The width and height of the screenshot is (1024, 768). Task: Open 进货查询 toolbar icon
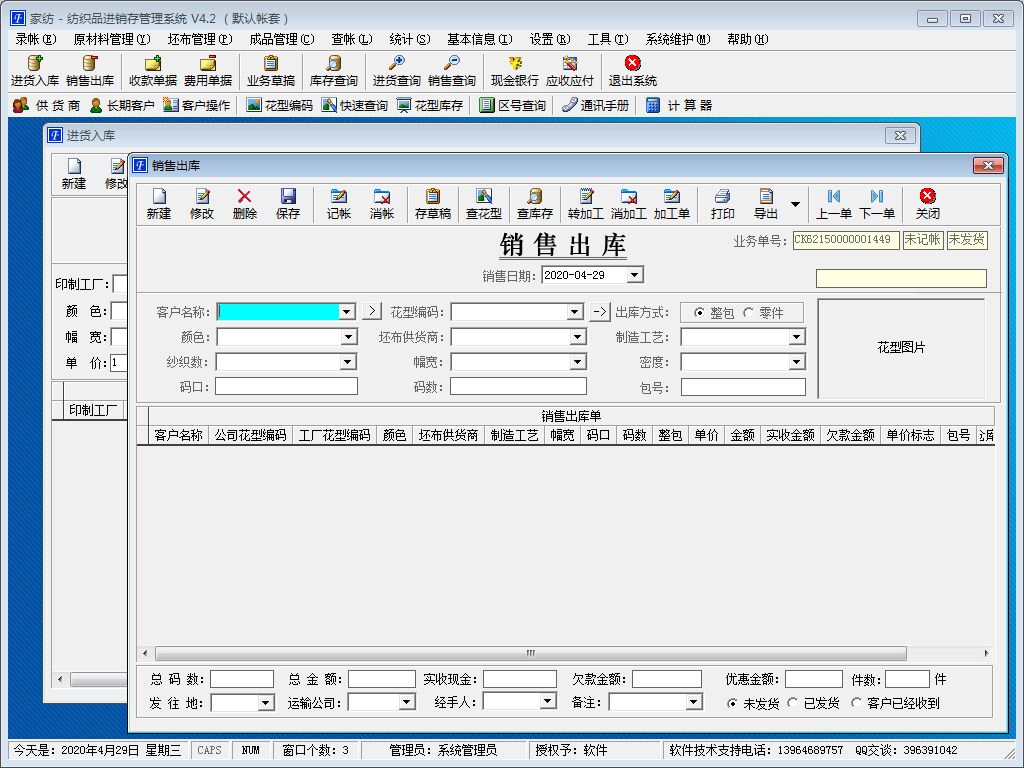(x=396, y=71)
